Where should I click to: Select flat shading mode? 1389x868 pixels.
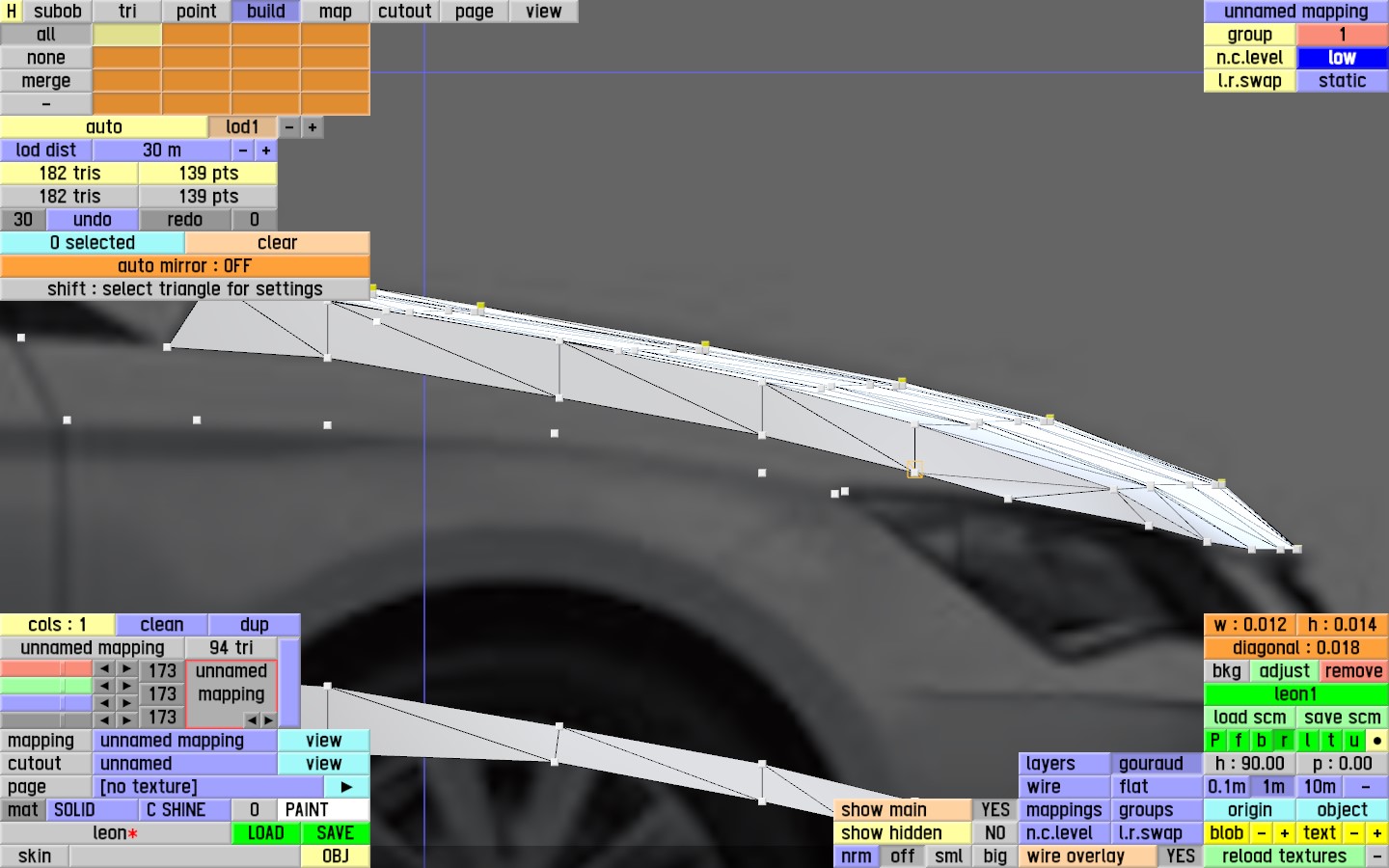(x=1157, y=787)
